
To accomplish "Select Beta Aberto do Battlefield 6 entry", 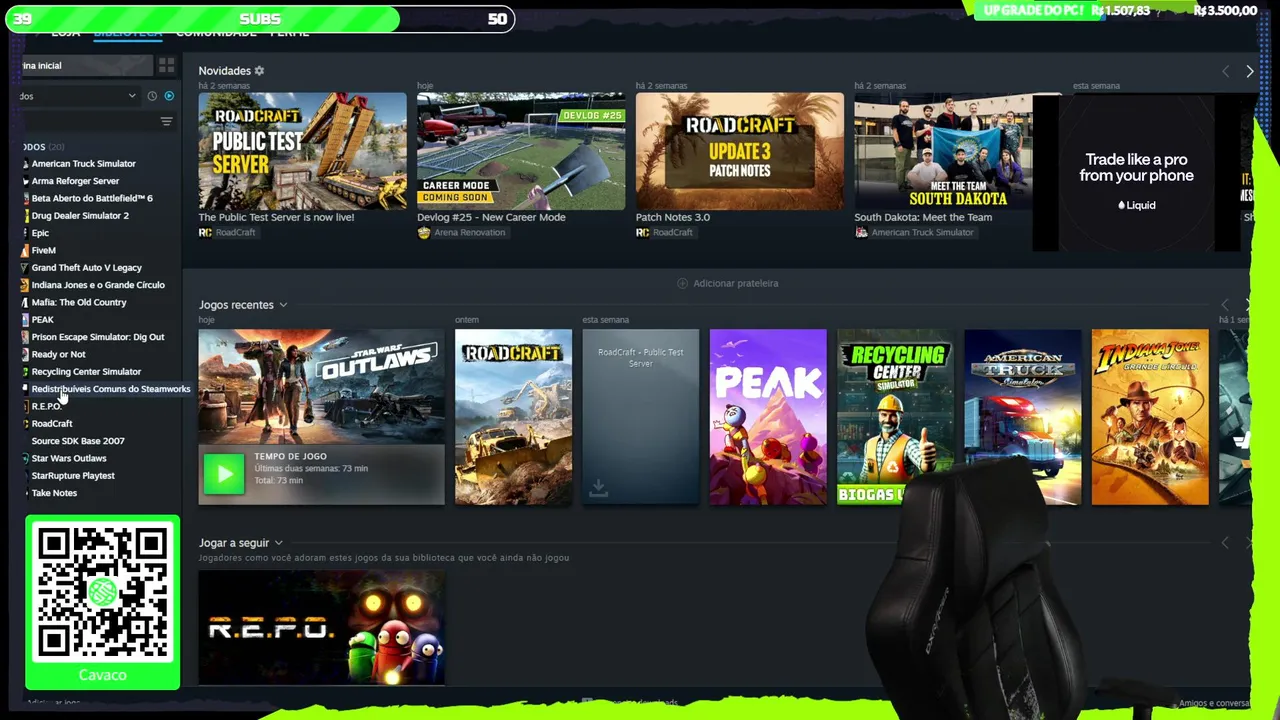I will click(92, 198).
